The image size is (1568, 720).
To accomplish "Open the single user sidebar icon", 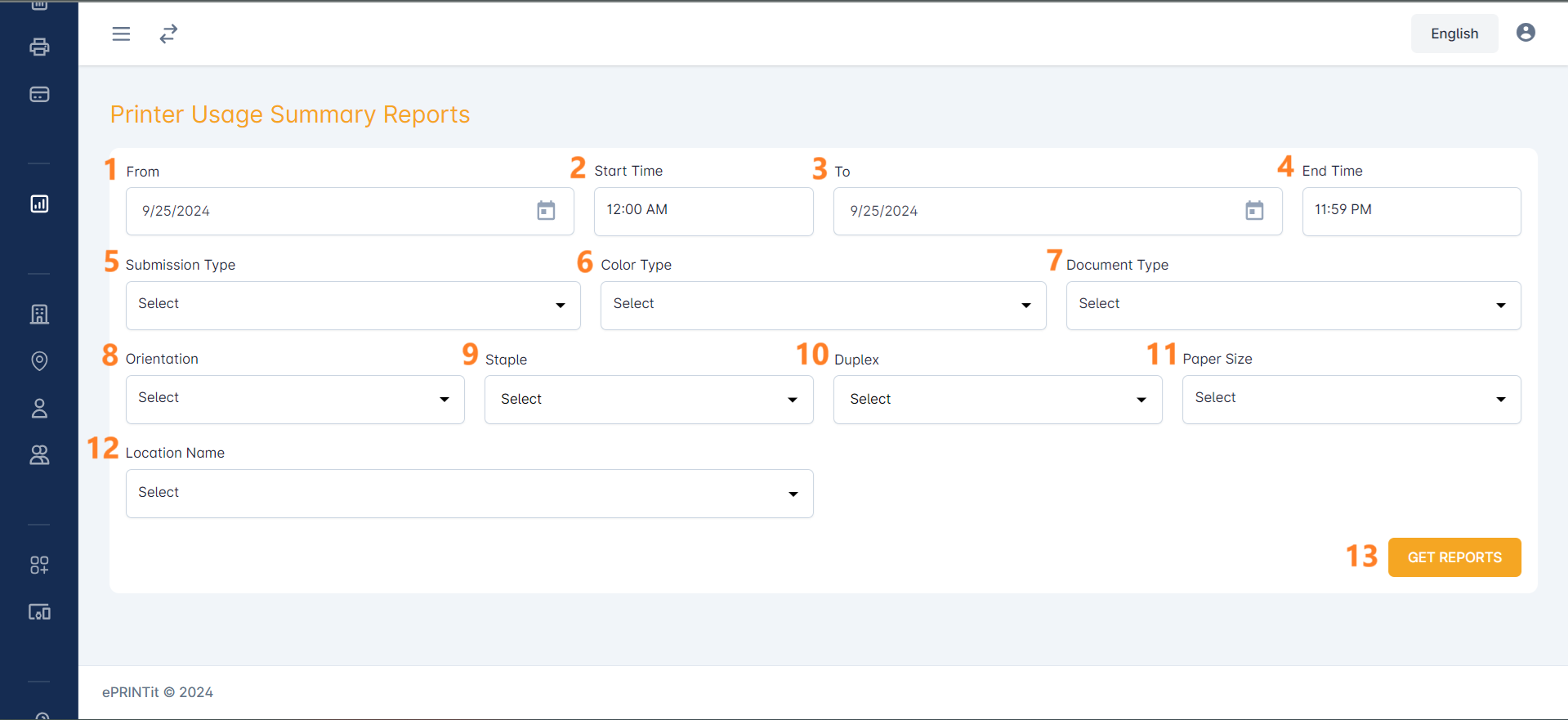I will (39, 408).
